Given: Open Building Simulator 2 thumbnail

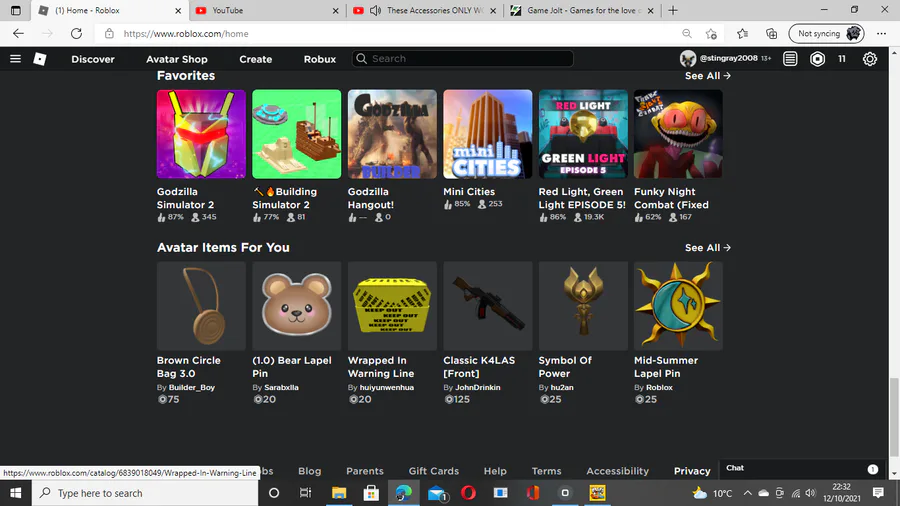Looking at the screenshot, I should click(296, 134).
